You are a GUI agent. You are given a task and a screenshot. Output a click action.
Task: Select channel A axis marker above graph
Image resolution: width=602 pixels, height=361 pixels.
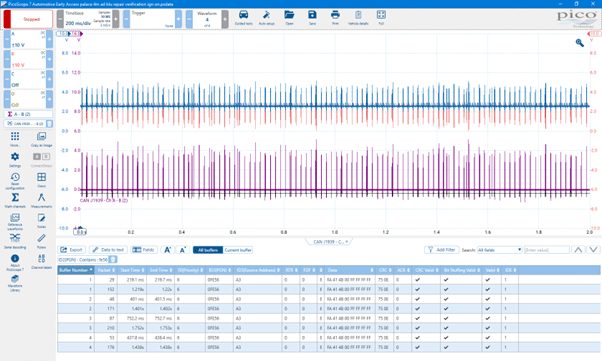tap(64, 34)
